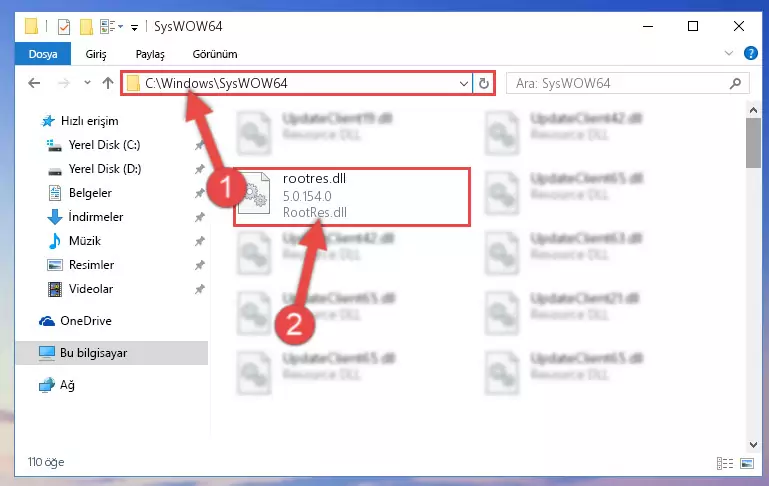Open the Paylaş ribbon tab
The image size is (769, 486).
pyautogui.click(x=150, y=54)
